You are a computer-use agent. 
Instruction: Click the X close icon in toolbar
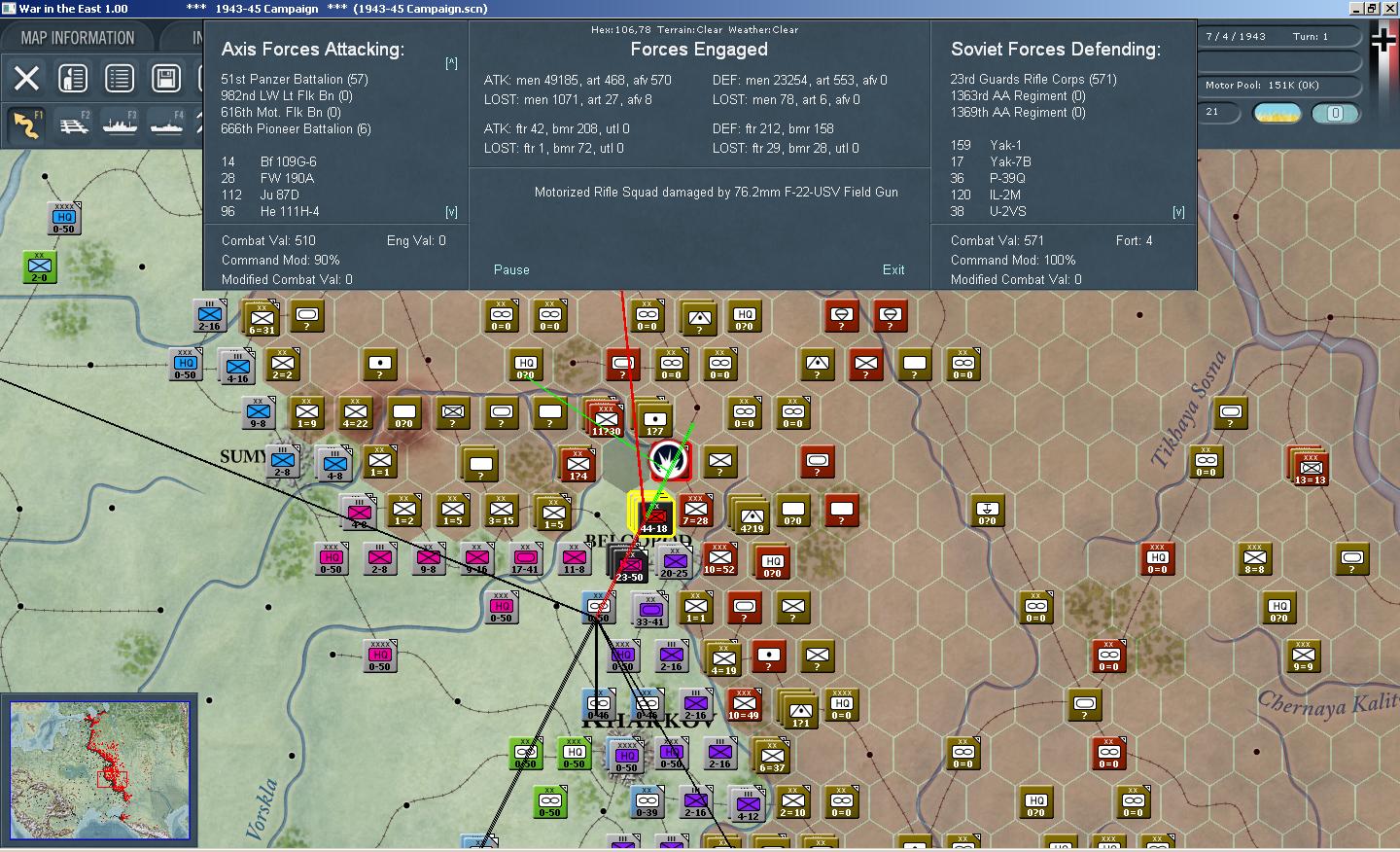click(27, 78)
